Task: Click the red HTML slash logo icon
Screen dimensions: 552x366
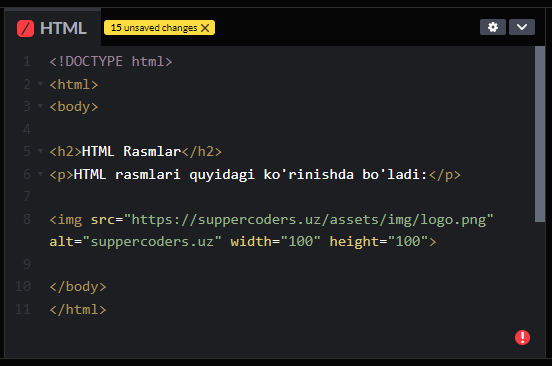Action: pyautogui.click(x=25, y=28)
